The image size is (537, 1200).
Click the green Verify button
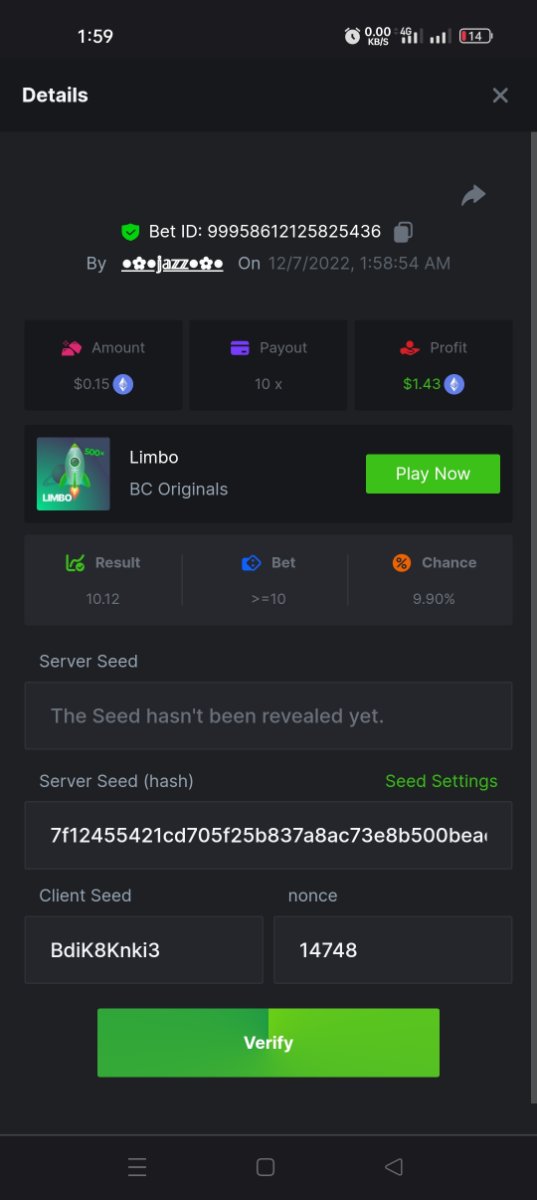[x=268, y=1043]
